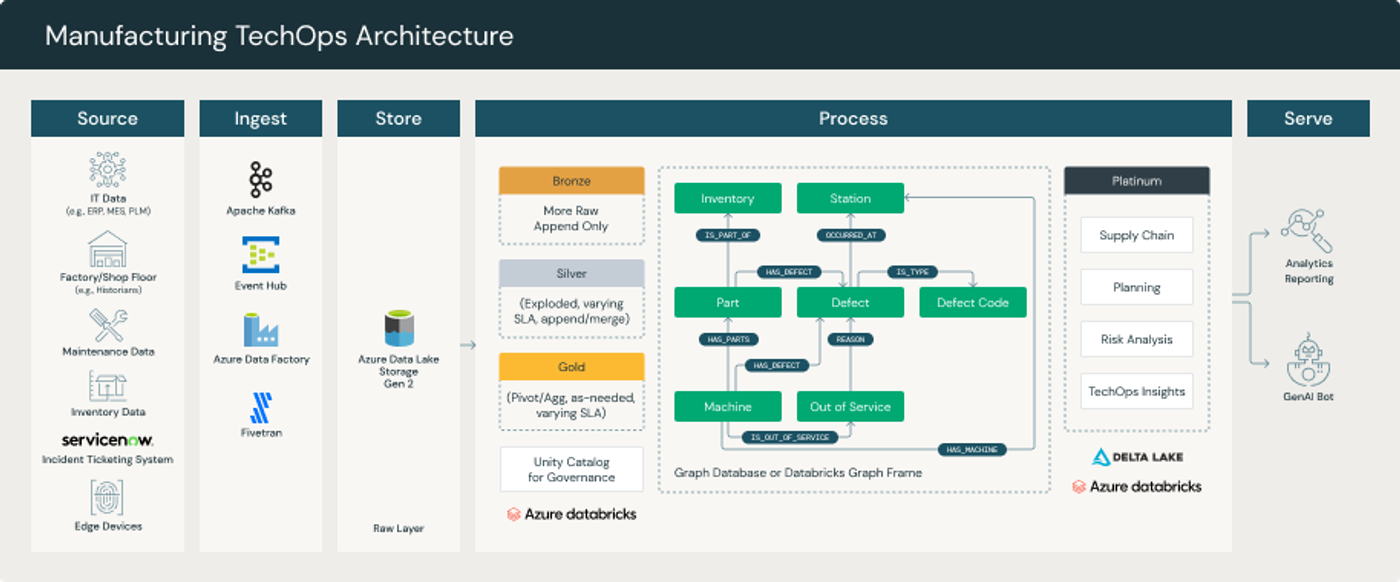
Task: Click the orange Bronze tier label
Action: [571, 181]
